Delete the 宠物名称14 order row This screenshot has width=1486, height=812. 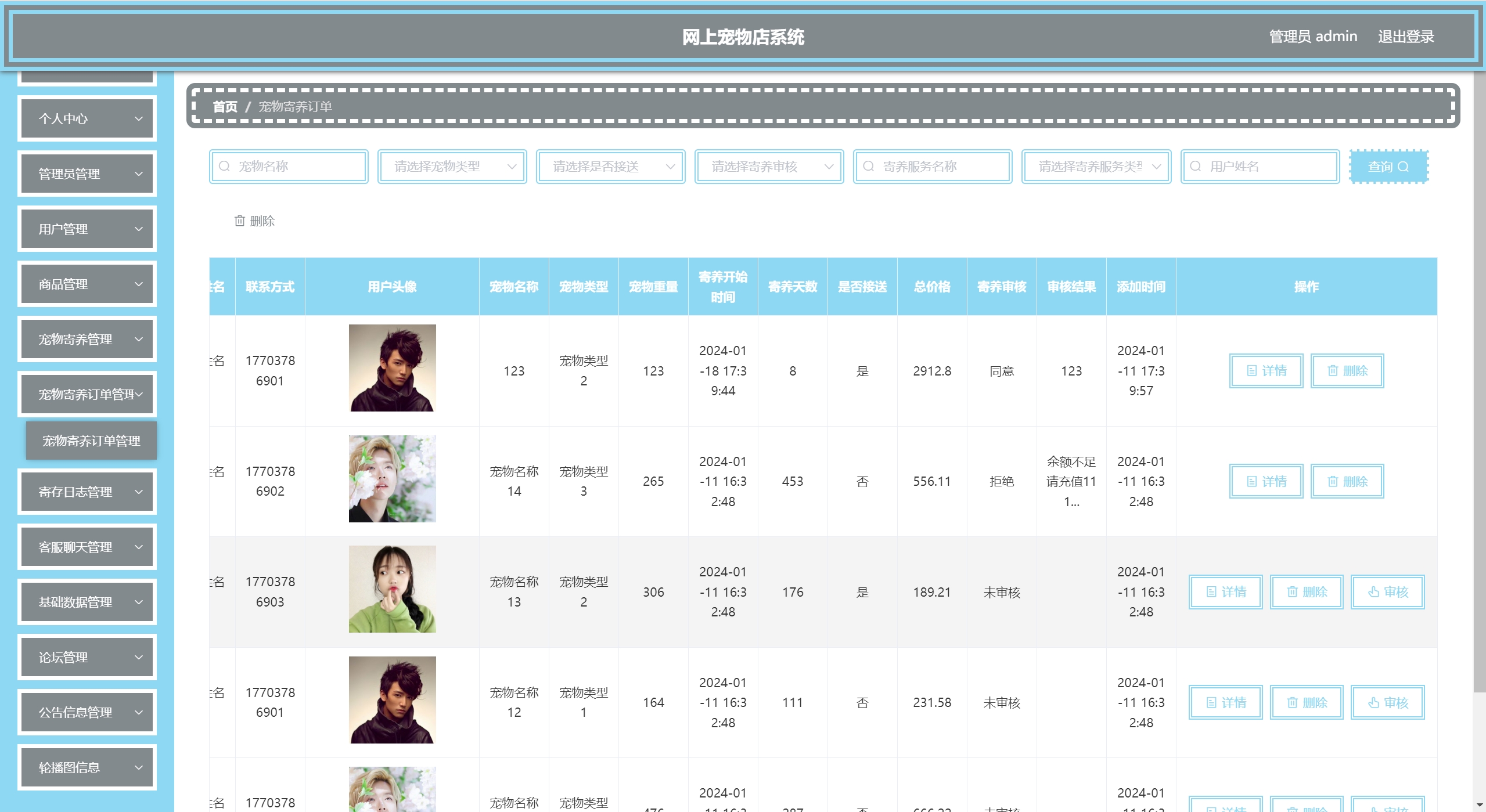click(x=1347, y=482)
